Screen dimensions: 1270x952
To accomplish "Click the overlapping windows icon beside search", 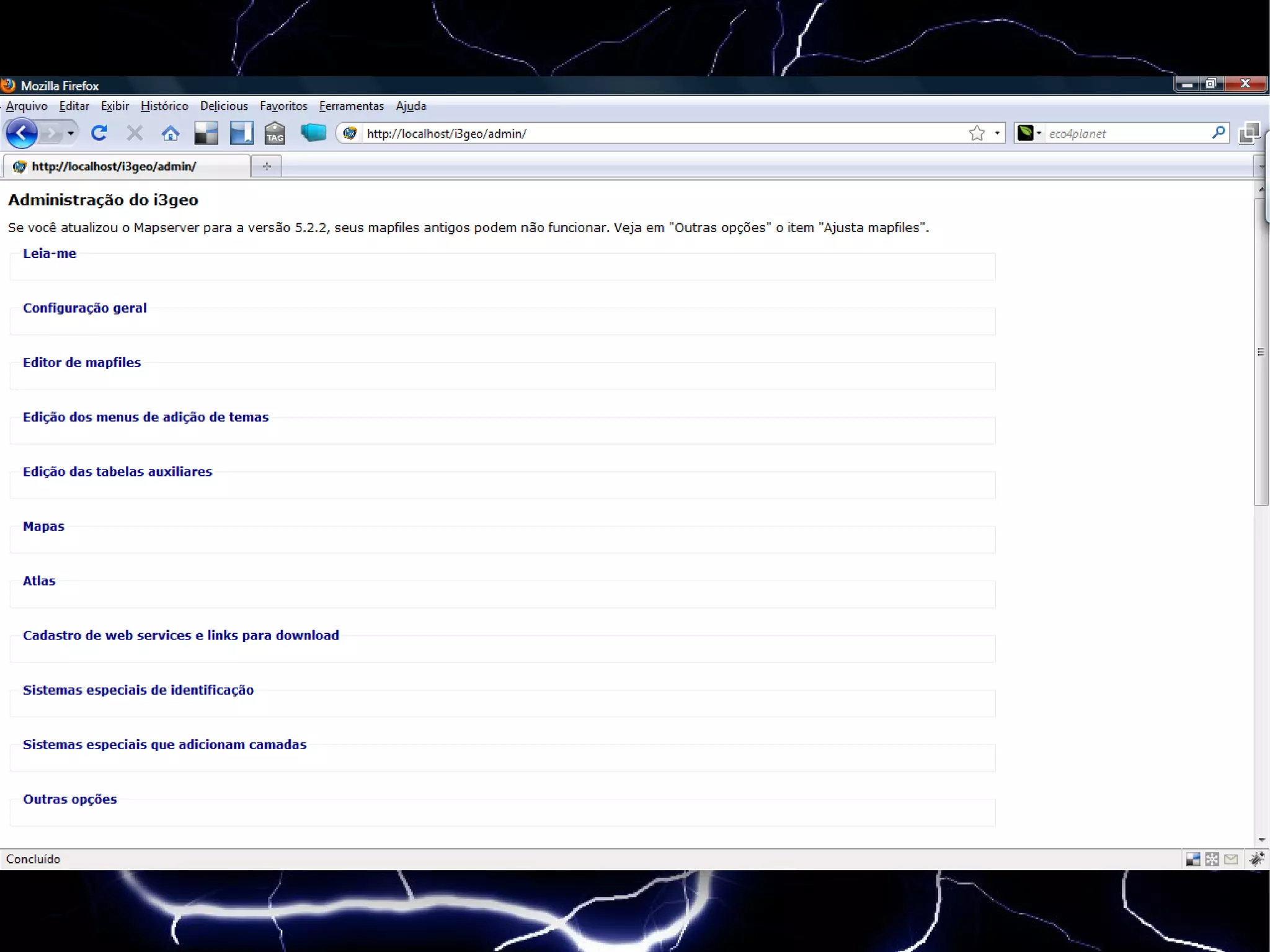I will pos(1248,133).
